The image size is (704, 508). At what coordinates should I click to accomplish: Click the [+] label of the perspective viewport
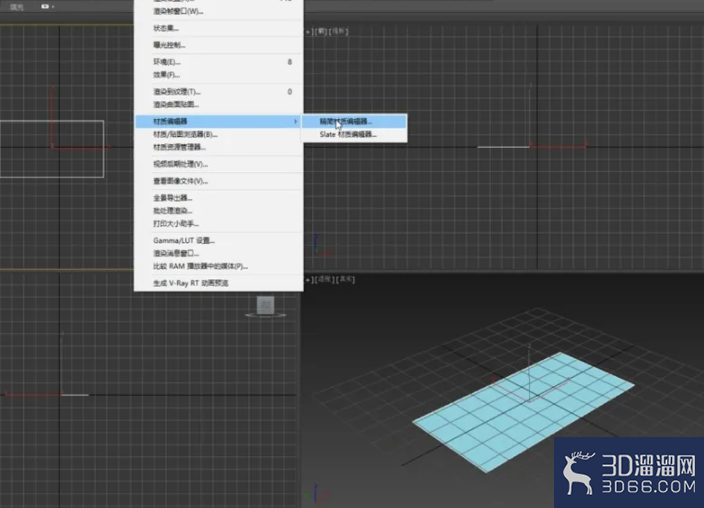[309, 279]
